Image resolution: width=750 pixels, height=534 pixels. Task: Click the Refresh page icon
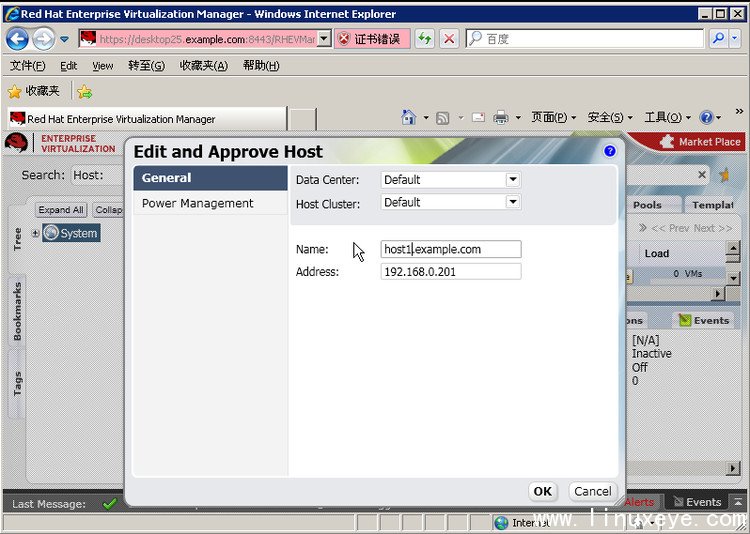[425, 39]
